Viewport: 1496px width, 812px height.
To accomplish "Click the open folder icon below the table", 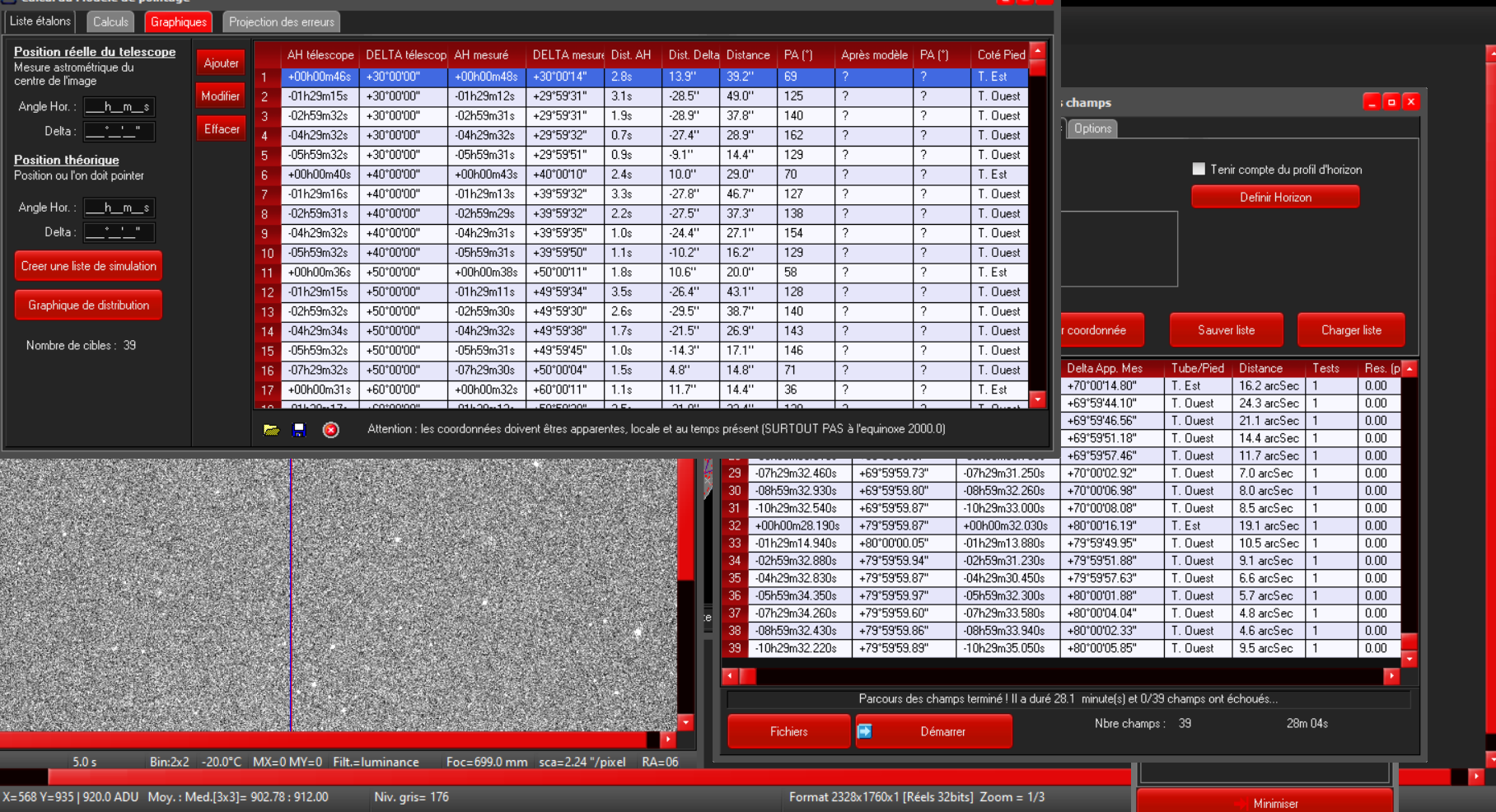I will (x=271, y=430).
